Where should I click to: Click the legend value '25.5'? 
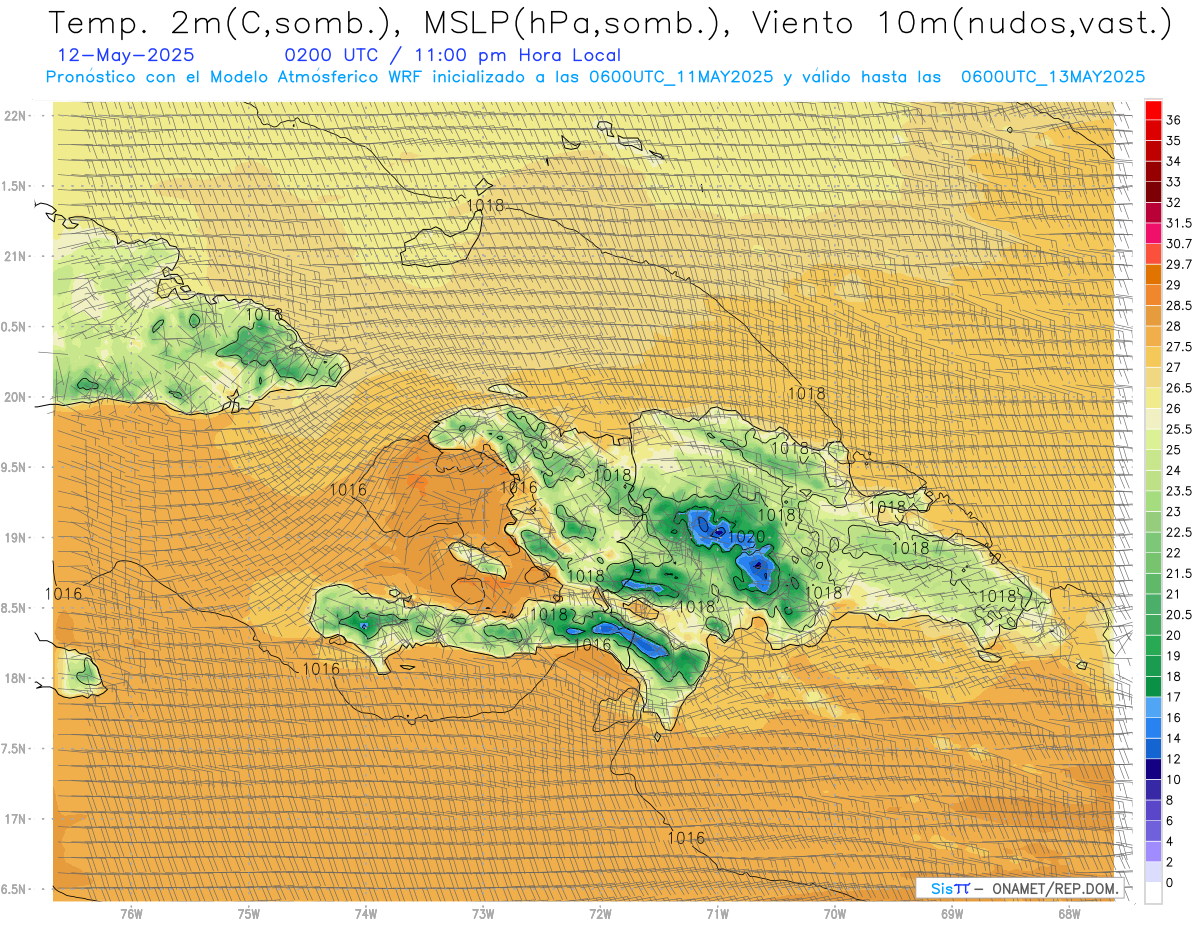point(1179,429)
